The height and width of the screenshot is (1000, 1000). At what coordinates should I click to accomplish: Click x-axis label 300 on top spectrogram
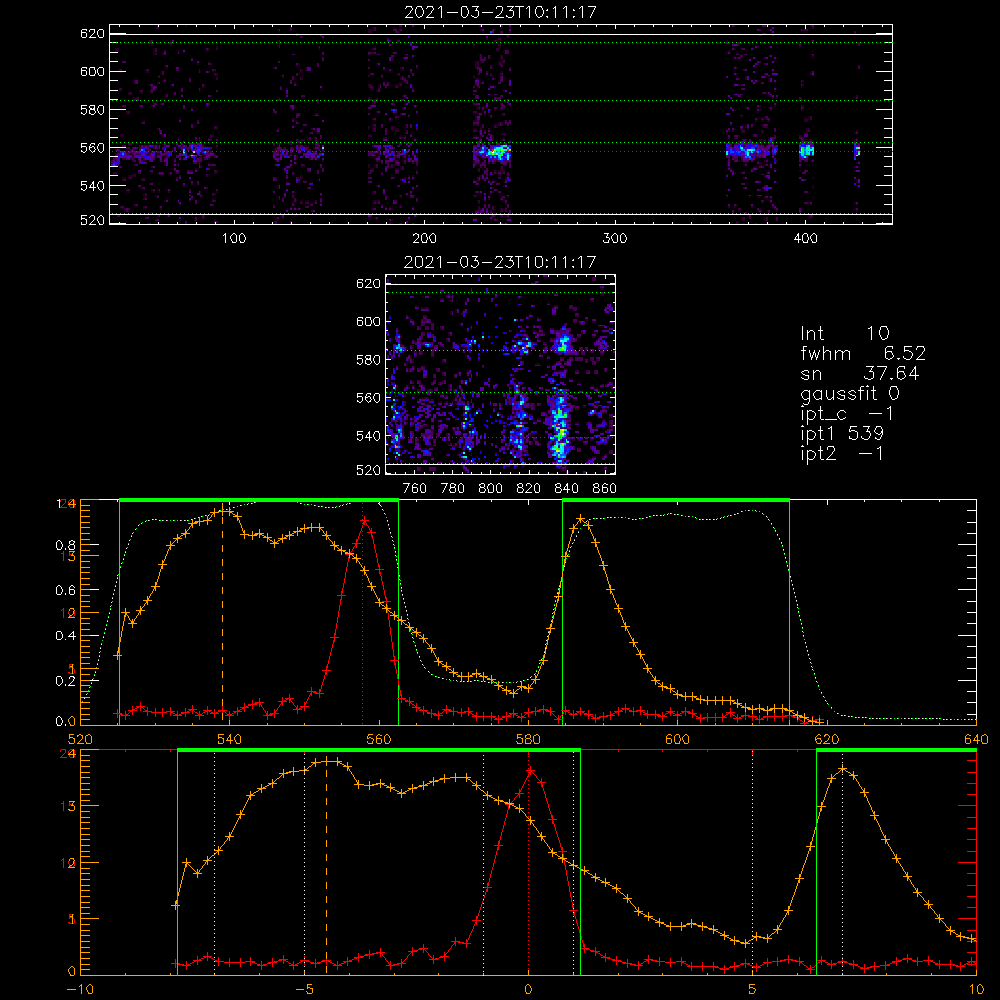tap(615, 239)
